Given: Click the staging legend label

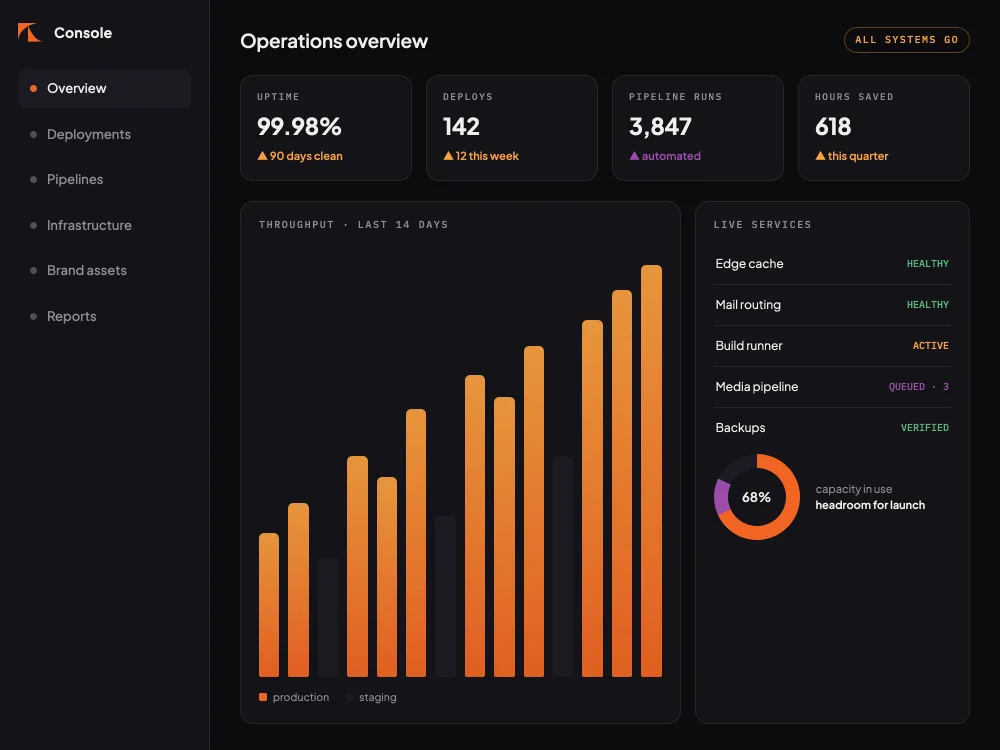Looking at the screenshot, I should click(x=378, y=698).
